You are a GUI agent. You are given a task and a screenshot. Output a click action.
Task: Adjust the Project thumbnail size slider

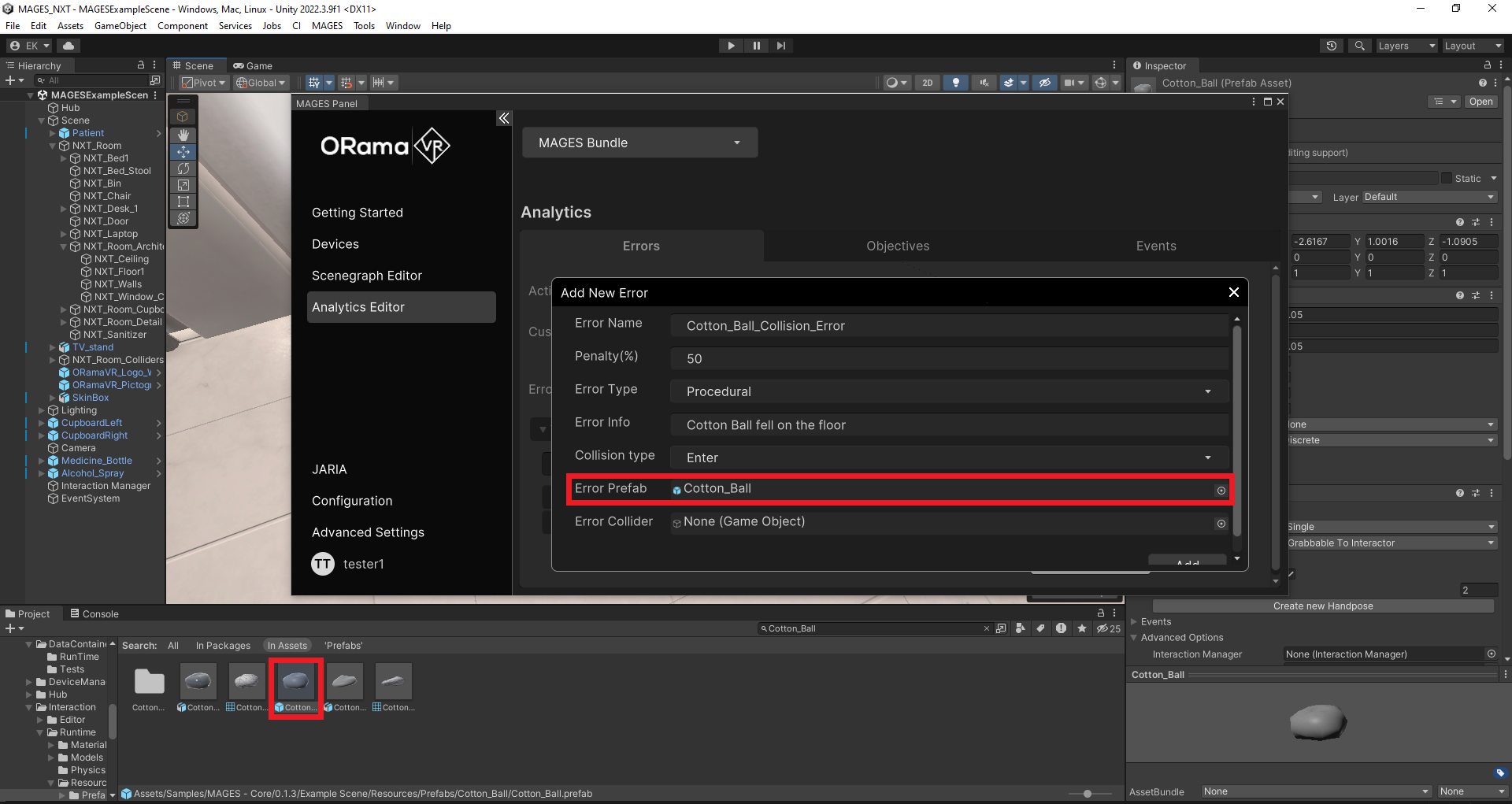pyautogui.click(x=1088, y=794)
